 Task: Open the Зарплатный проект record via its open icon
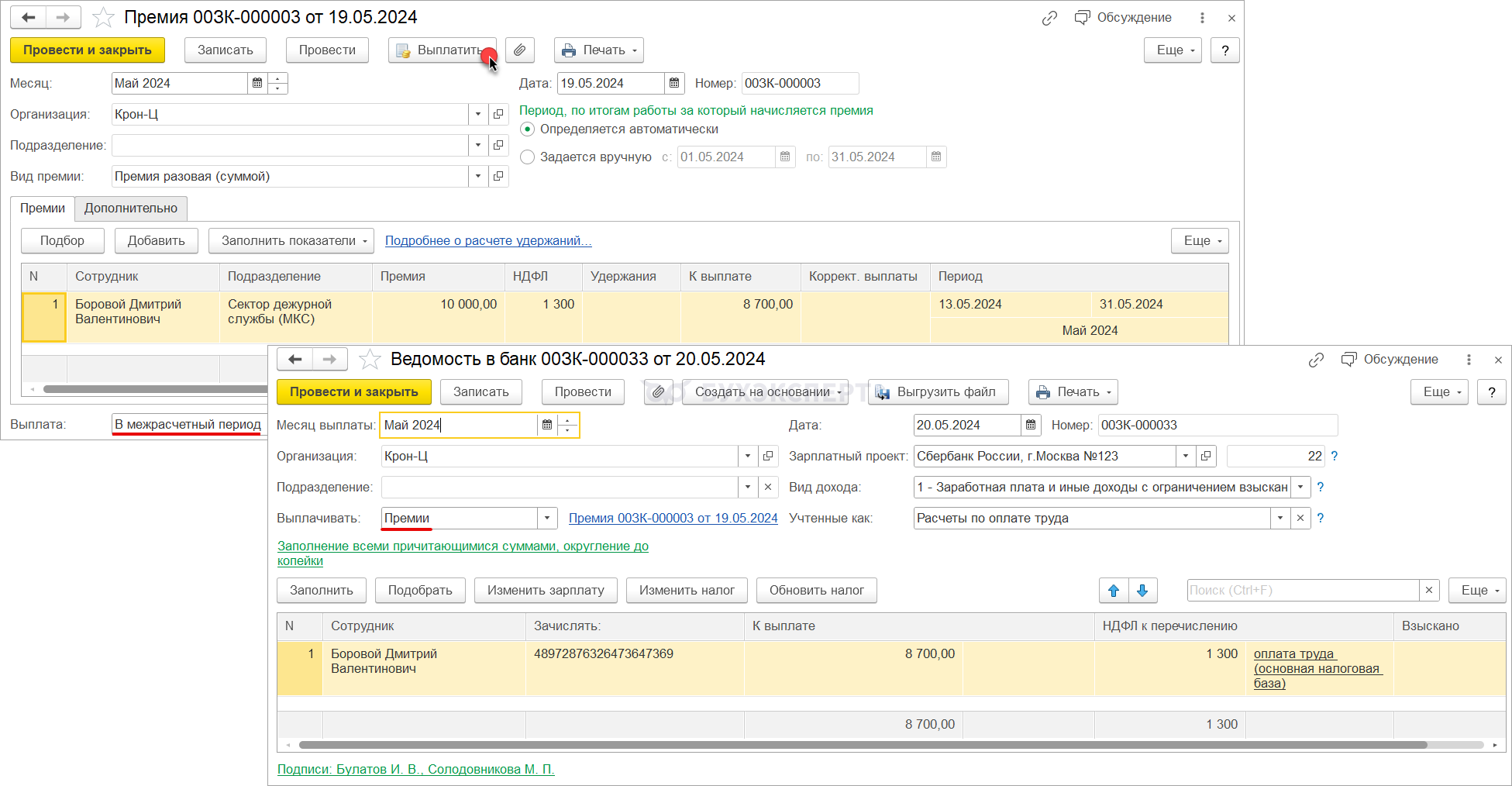[1206, 456]
